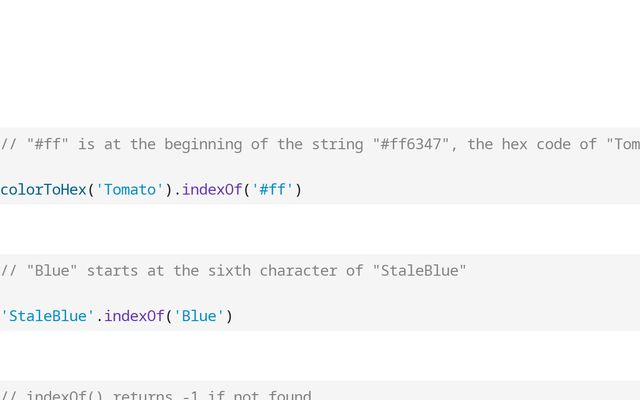Click the colorToHex function name
Viewport: 640px width, 400px height.
tap(43, 189)
